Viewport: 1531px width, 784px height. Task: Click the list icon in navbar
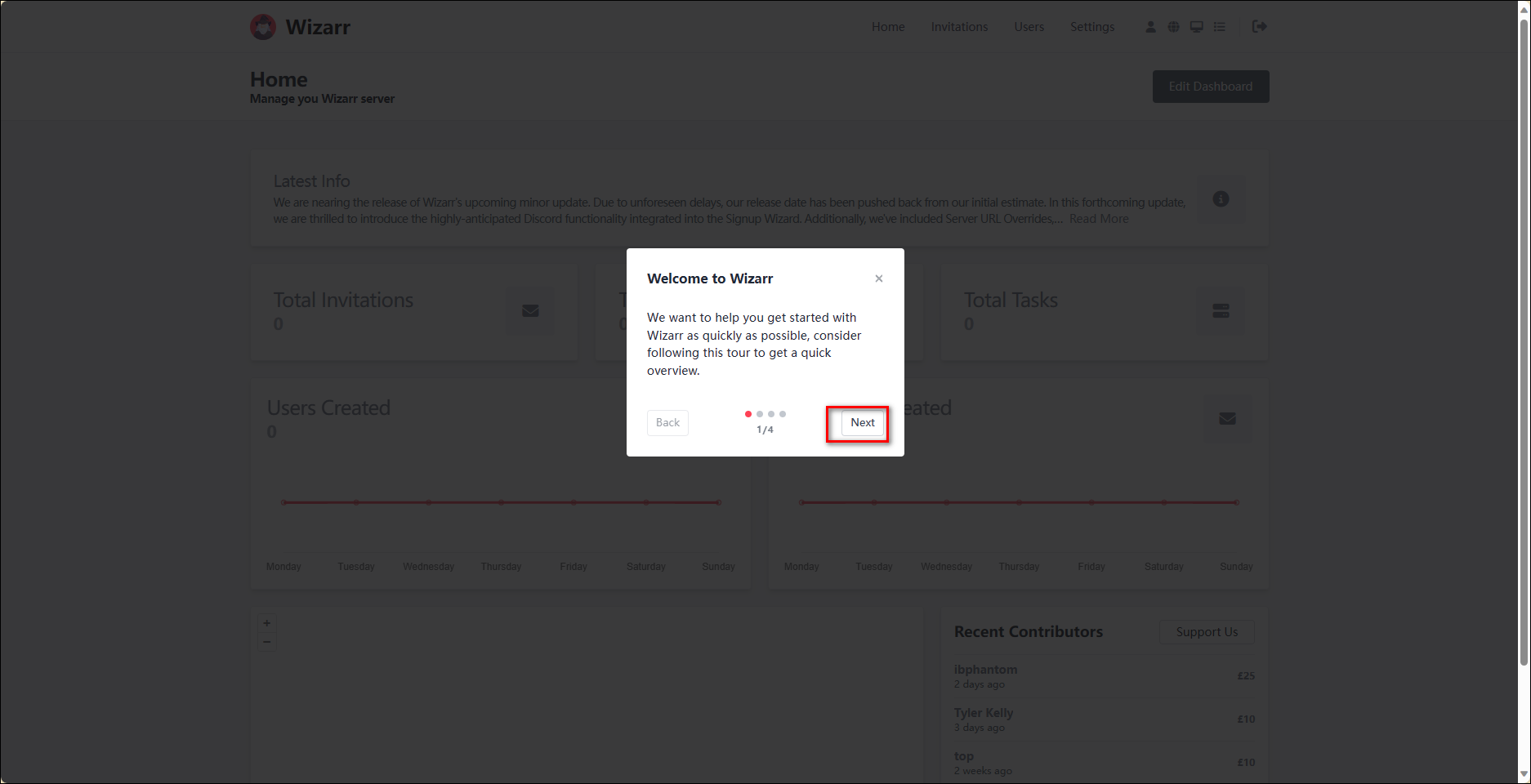click(1219, 27)
